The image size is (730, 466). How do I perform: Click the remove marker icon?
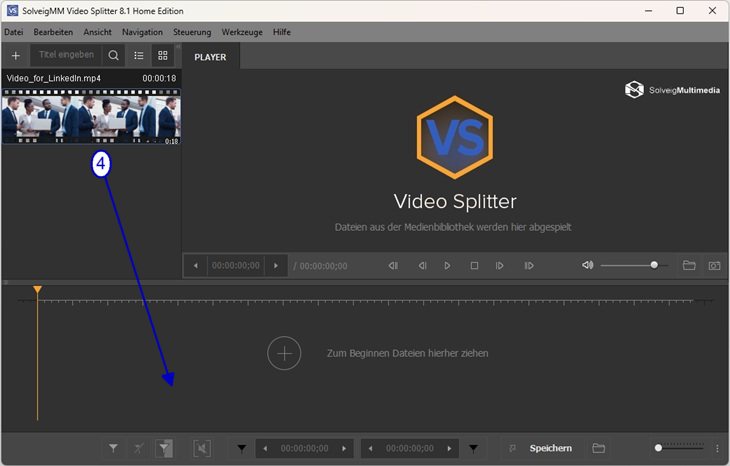pos(138,448)
